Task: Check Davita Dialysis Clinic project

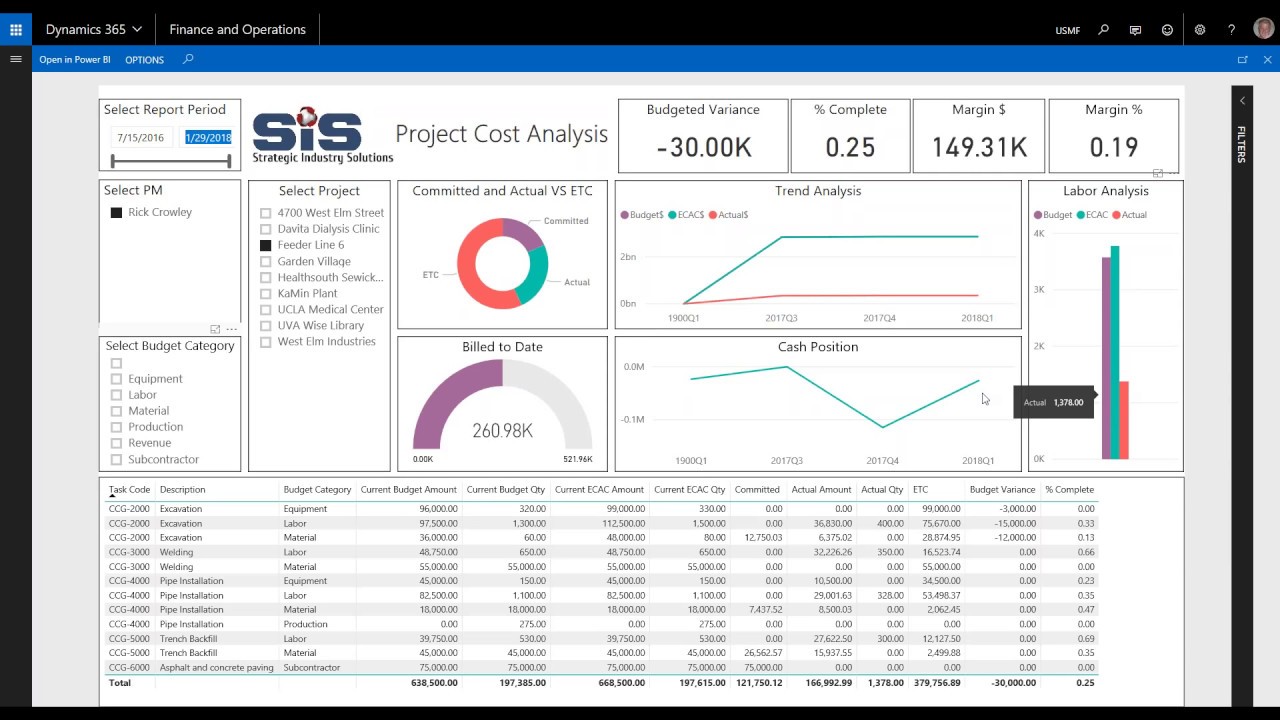Action: [265, 229]
